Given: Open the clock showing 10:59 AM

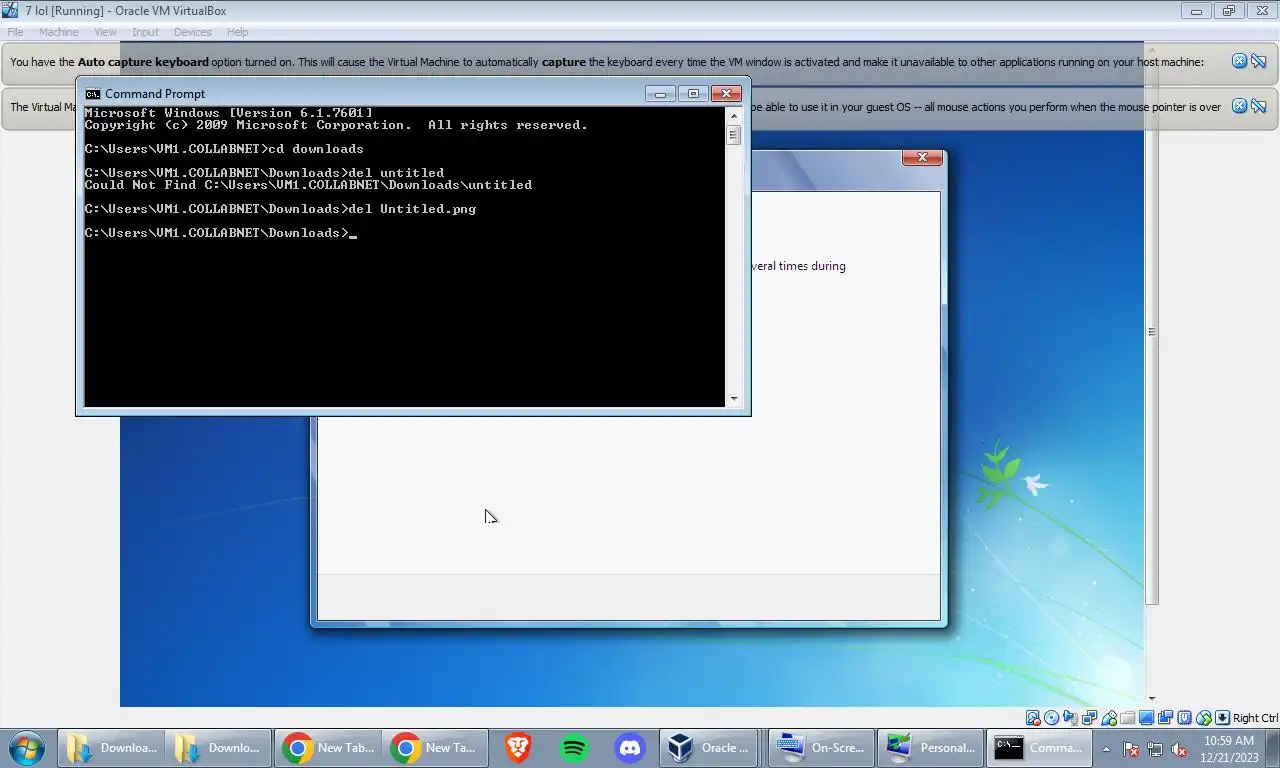Looking at the screenshot, I should pyautogui.click(x=1229, y=748).
